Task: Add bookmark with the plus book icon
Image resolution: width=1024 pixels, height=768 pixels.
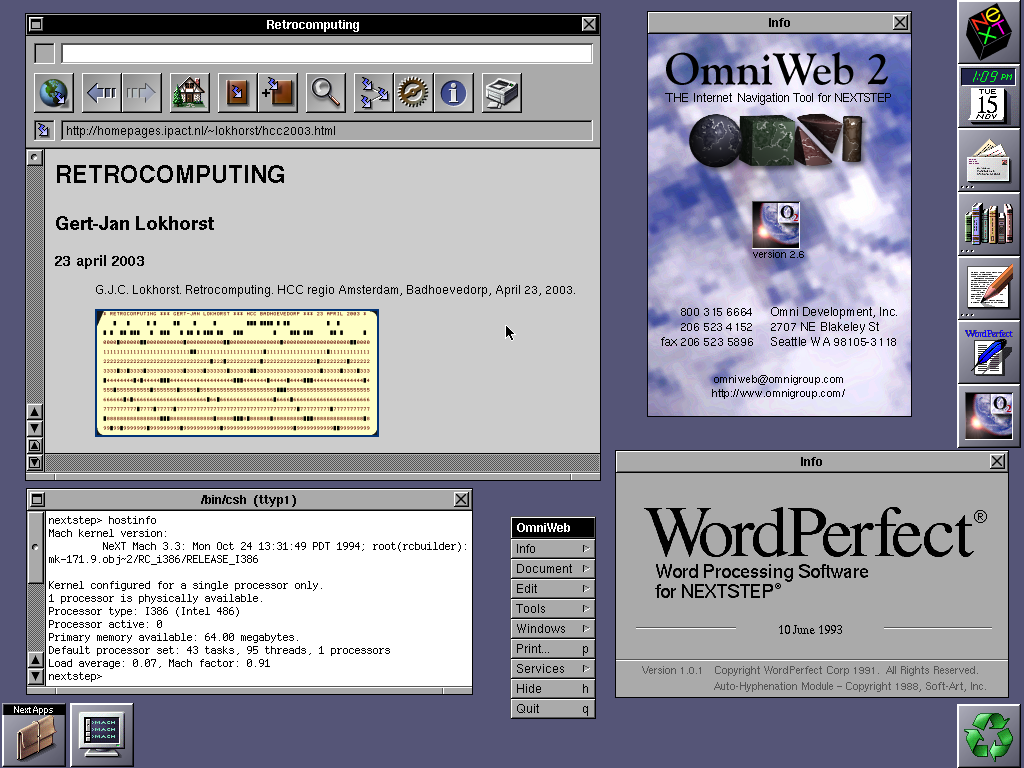Action: tap(278, 93)
